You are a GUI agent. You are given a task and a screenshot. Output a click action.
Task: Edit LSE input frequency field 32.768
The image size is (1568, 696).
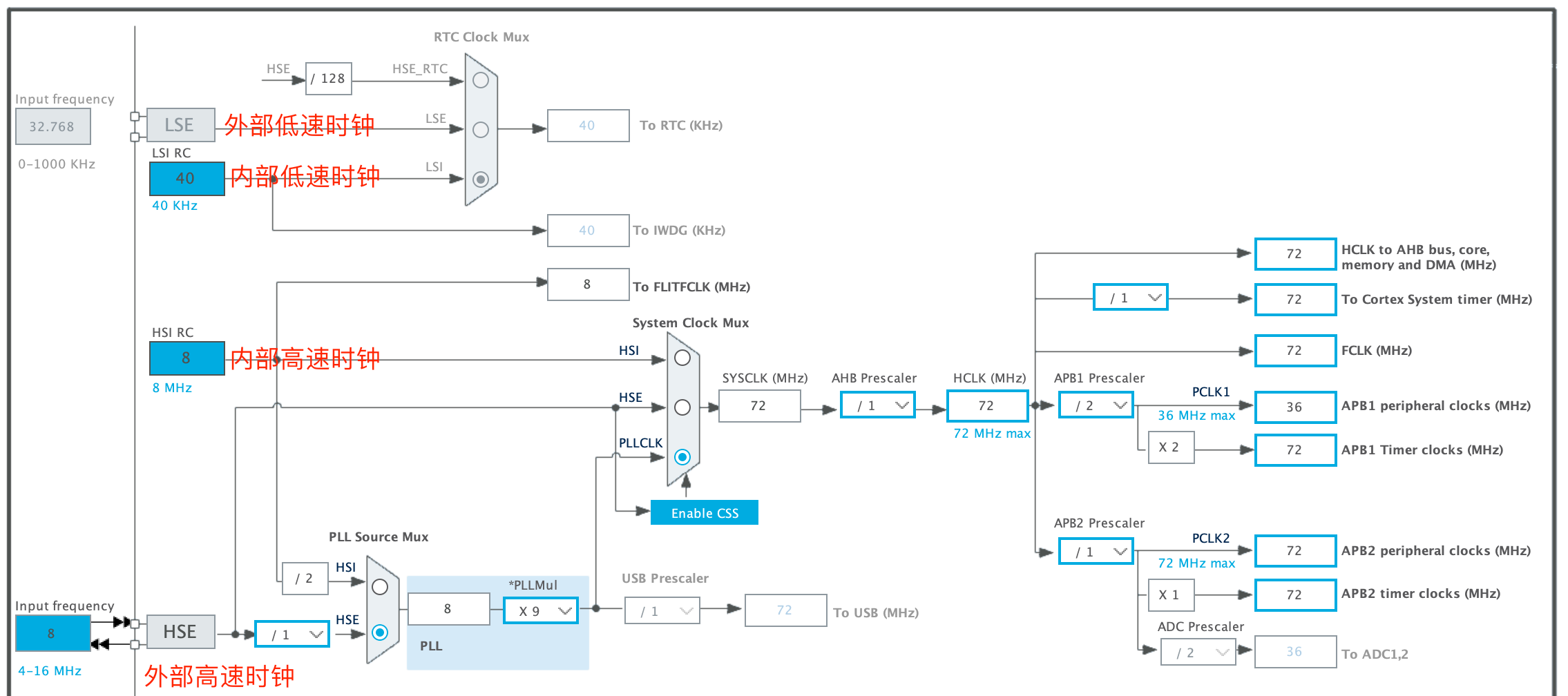coord(53,127)
